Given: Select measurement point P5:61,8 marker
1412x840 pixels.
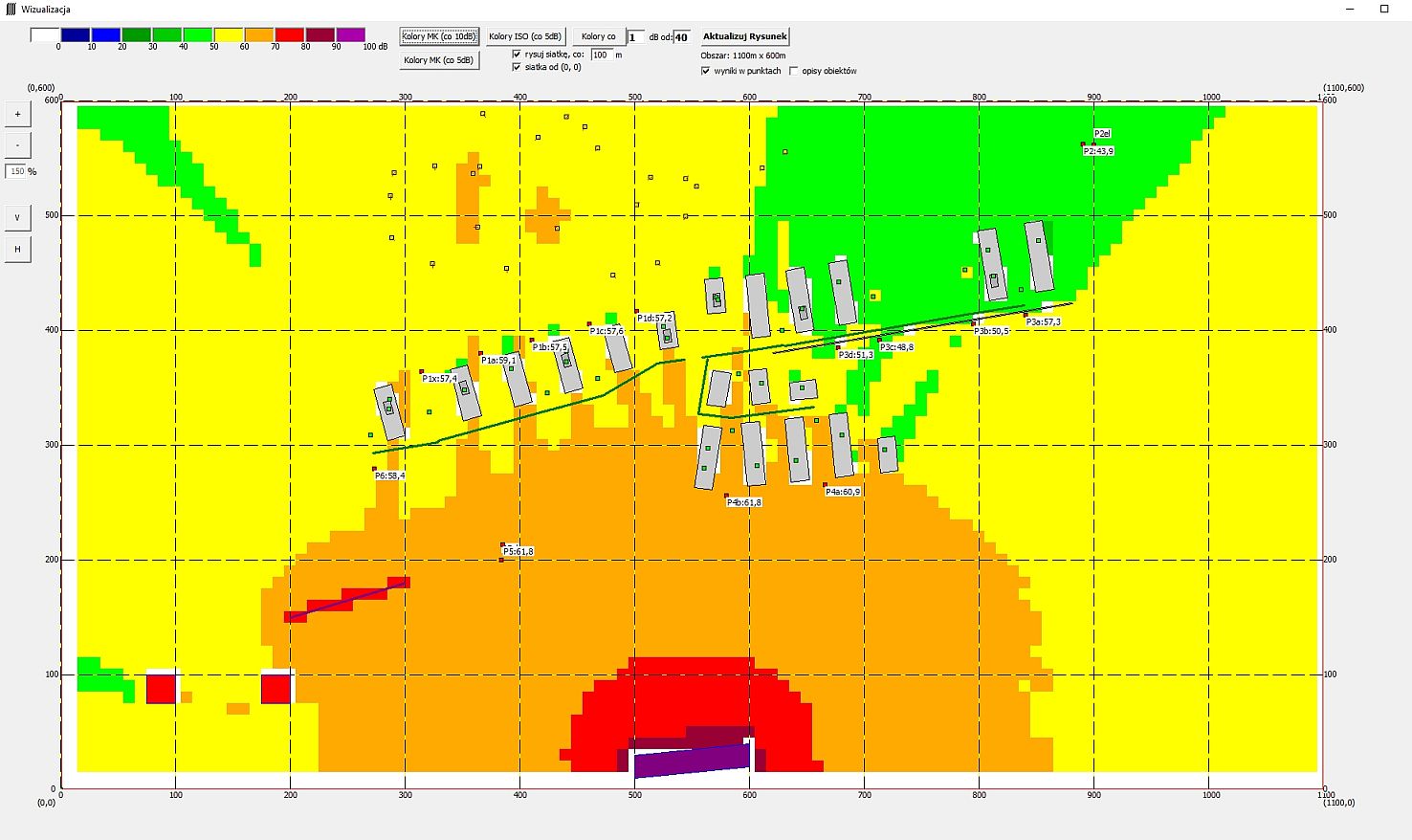Looking at the screenshot, I should [502, 546].
